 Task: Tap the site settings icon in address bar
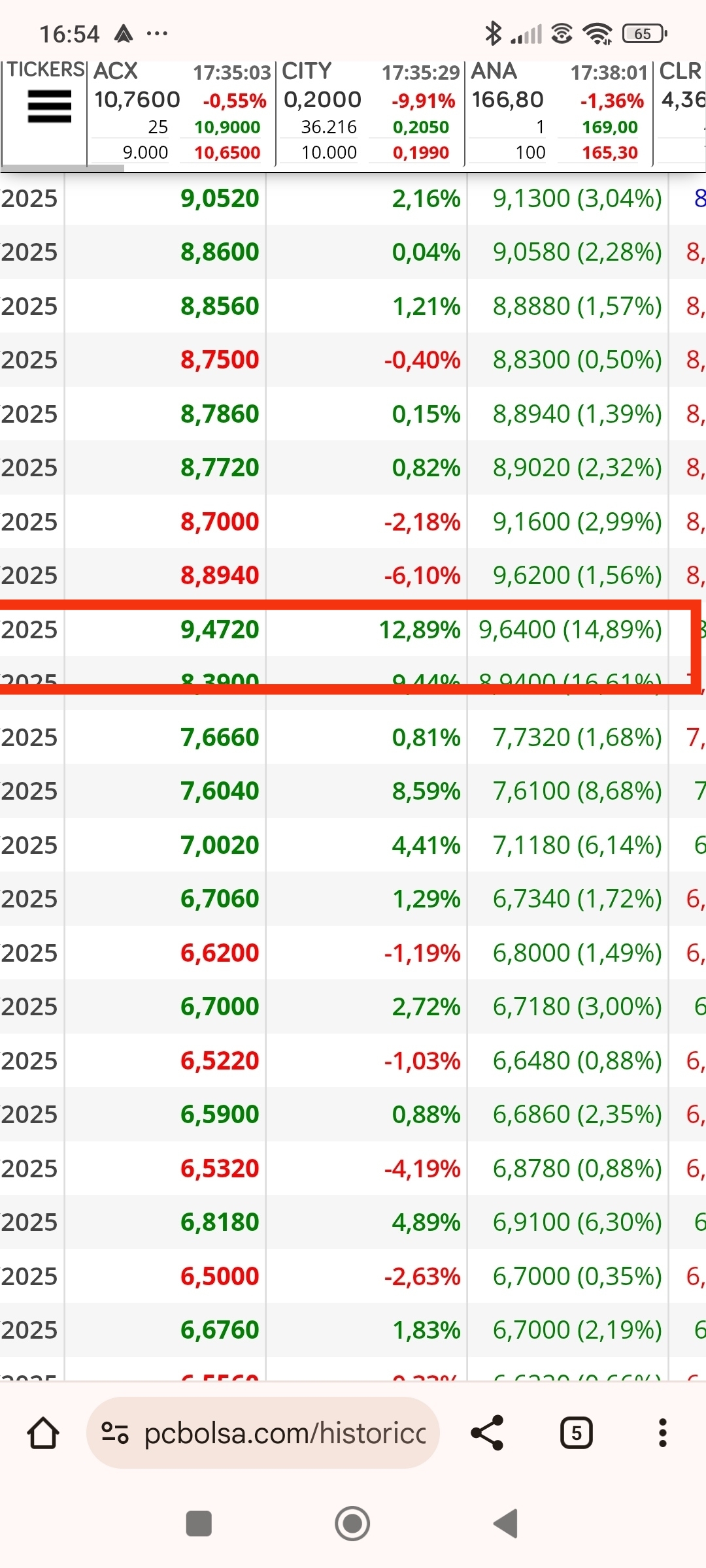[x=114, y=1433]
